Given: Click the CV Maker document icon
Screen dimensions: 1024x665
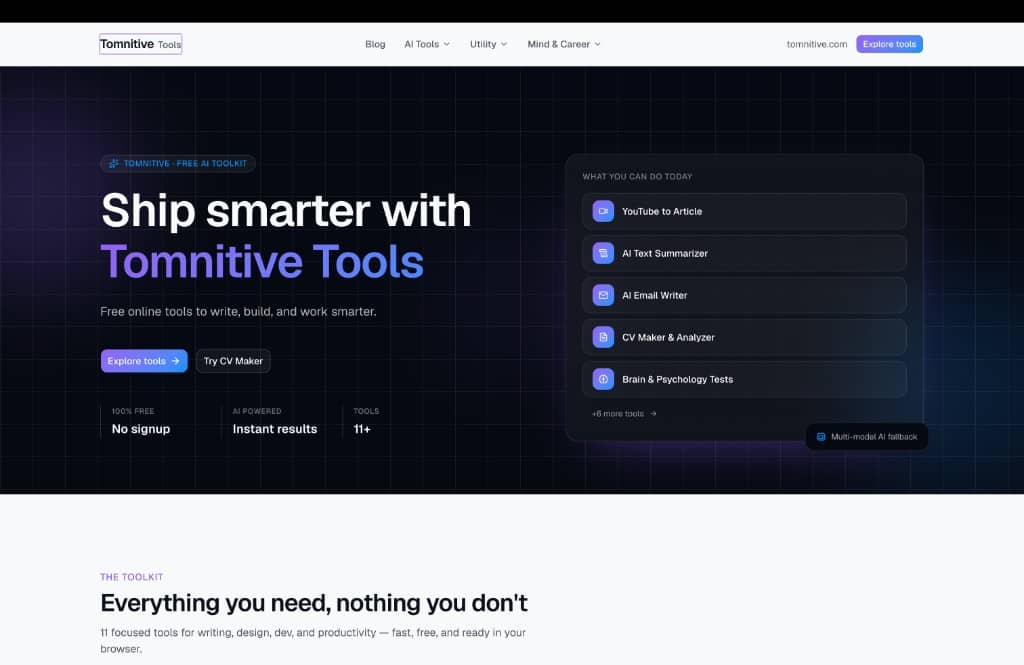Looking at the screenshot, I should 603,337.
